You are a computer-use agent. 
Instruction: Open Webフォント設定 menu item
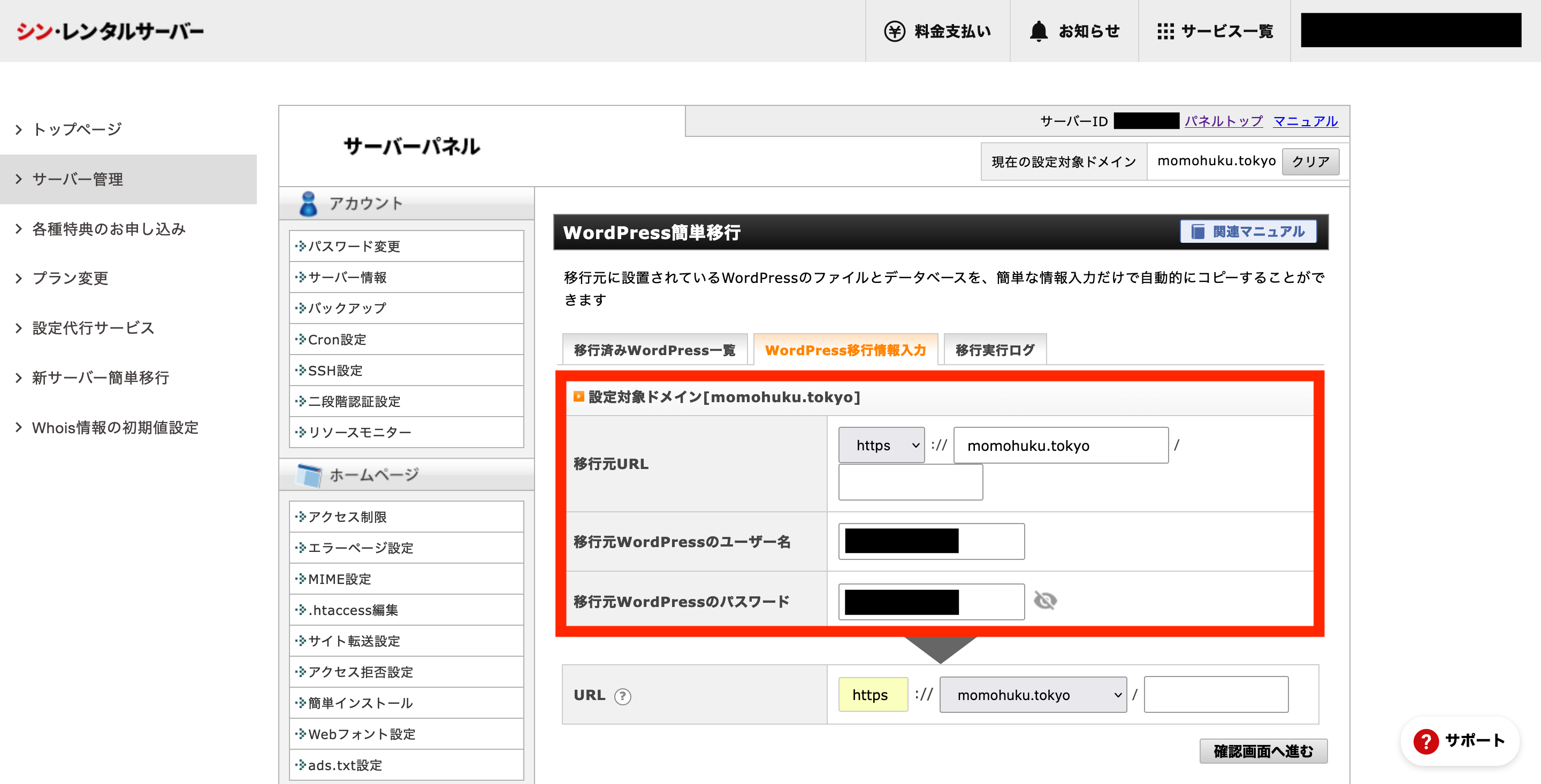coord(406,734)
